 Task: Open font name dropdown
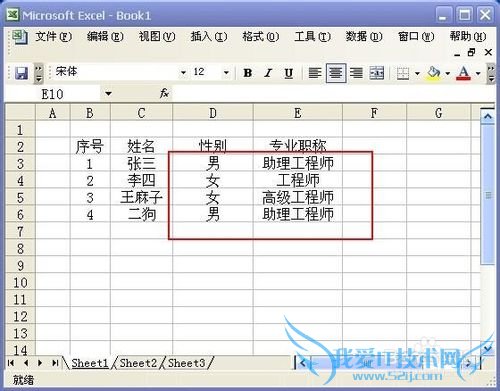pos(183,72)
